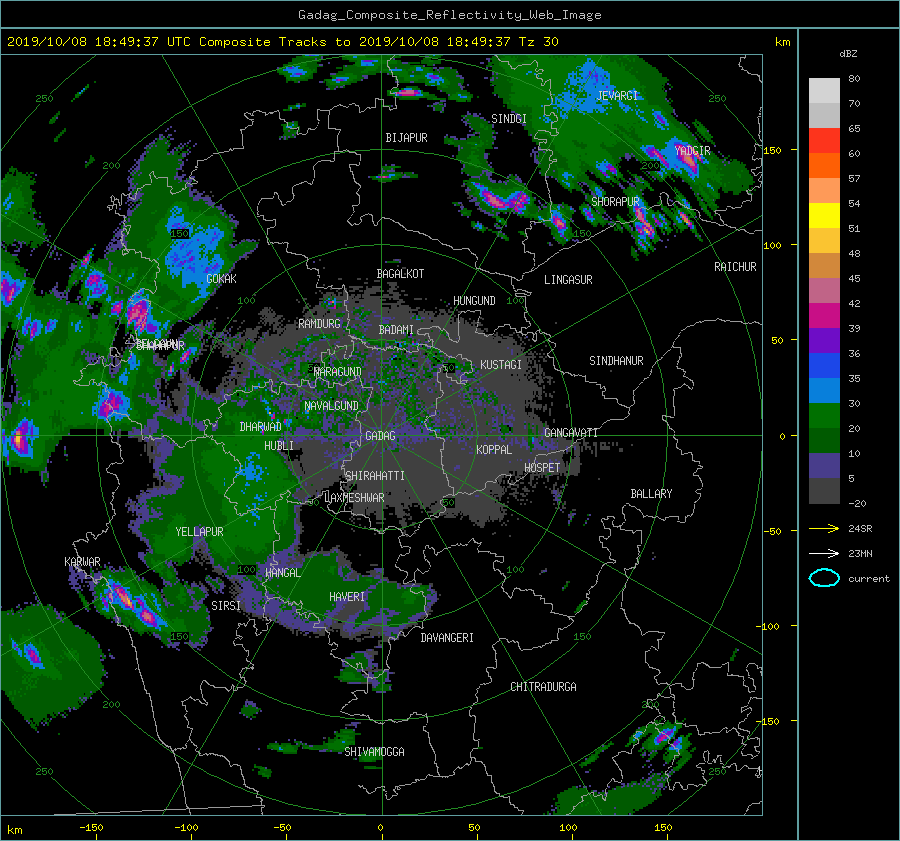Screen dimensions: 900x841
Task: Click the SHORAPUR label
Action: [615, 202]
